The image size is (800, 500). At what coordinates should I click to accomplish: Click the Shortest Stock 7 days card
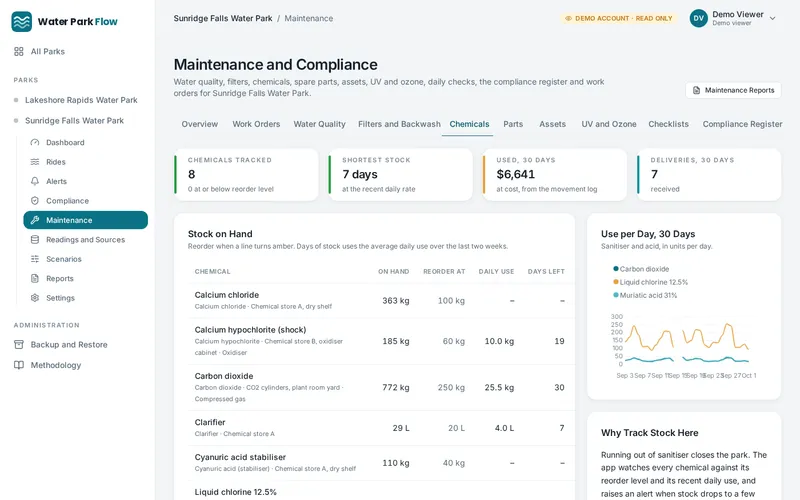(401, 174)
